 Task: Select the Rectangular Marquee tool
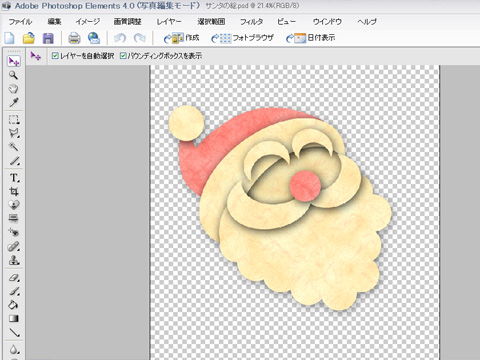[14, 119]
